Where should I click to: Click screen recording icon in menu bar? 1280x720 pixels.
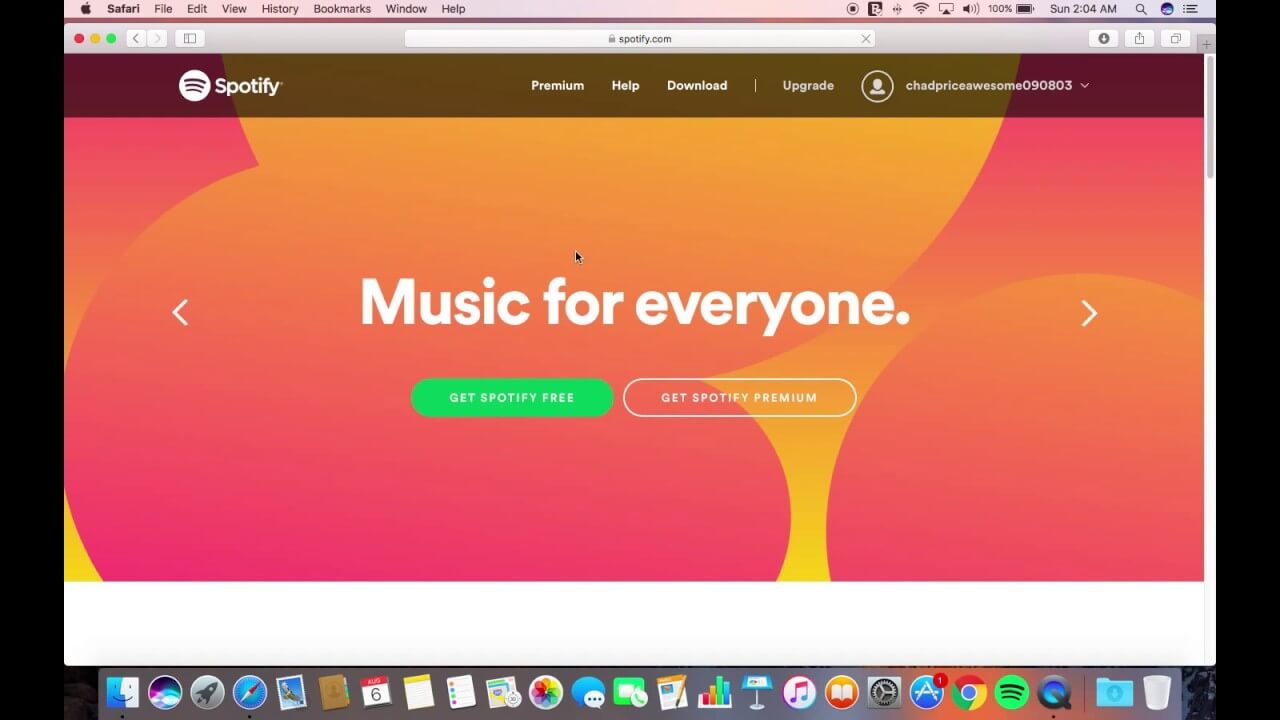pyautogui.click(x=852, y=9)
